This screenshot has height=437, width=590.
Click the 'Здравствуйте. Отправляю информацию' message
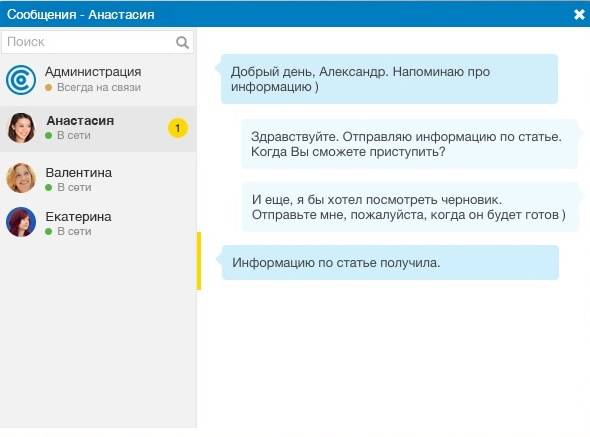409,144
